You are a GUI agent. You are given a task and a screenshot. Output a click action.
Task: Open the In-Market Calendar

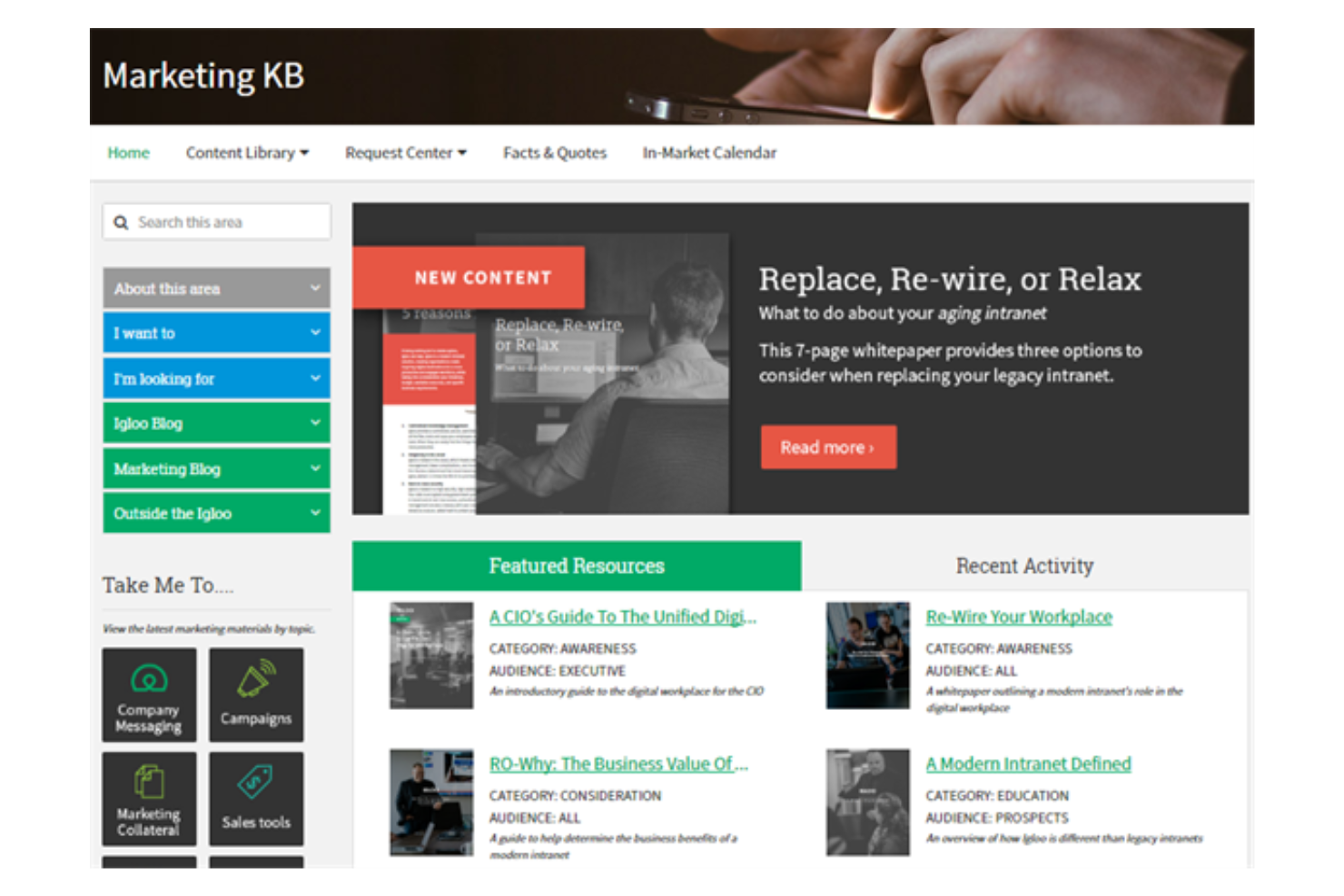coord(709,153)
